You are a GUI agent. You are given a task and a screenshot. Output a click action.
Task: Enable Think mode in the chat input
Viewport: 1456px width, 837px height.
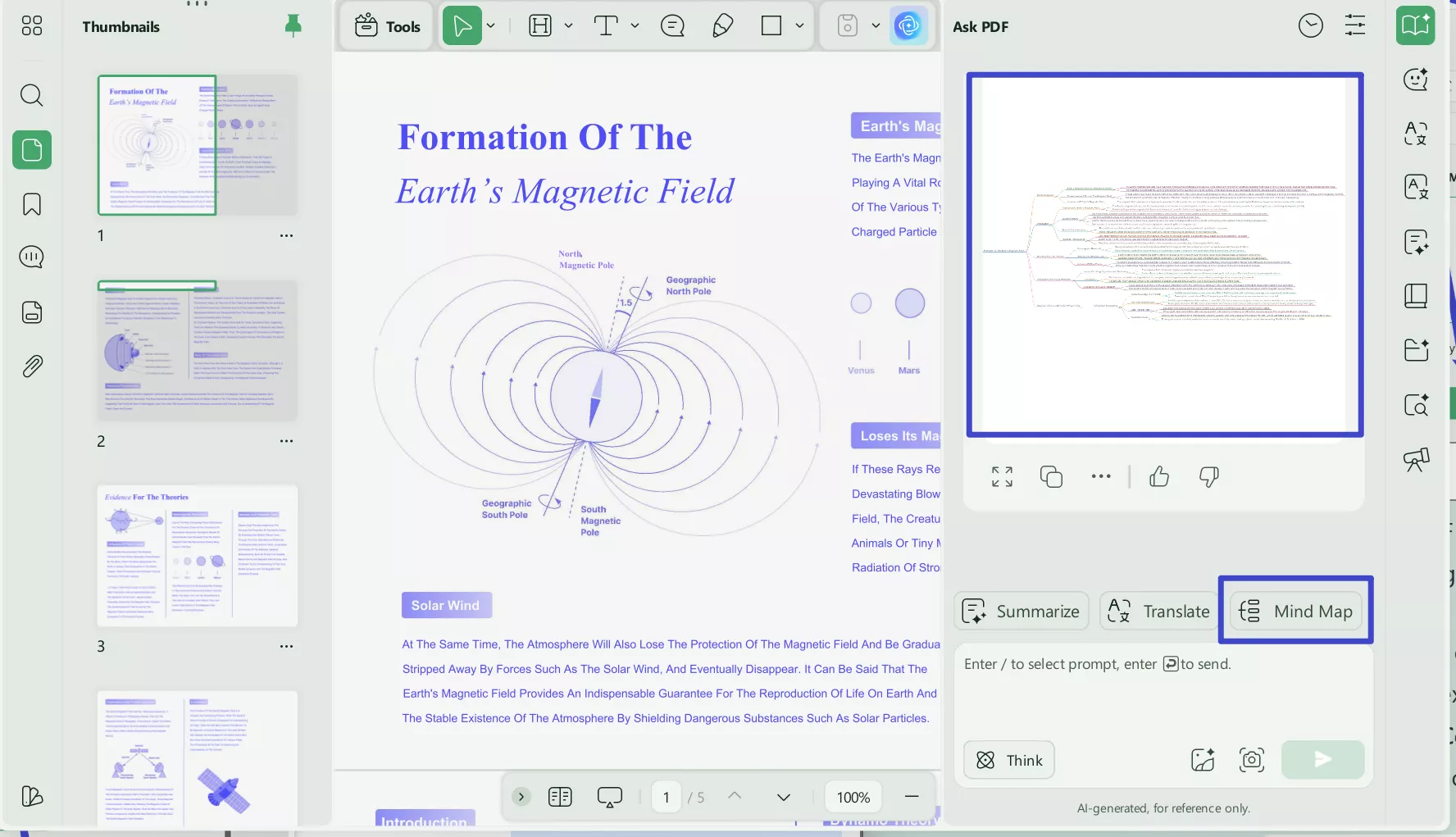pos(1008,760)
